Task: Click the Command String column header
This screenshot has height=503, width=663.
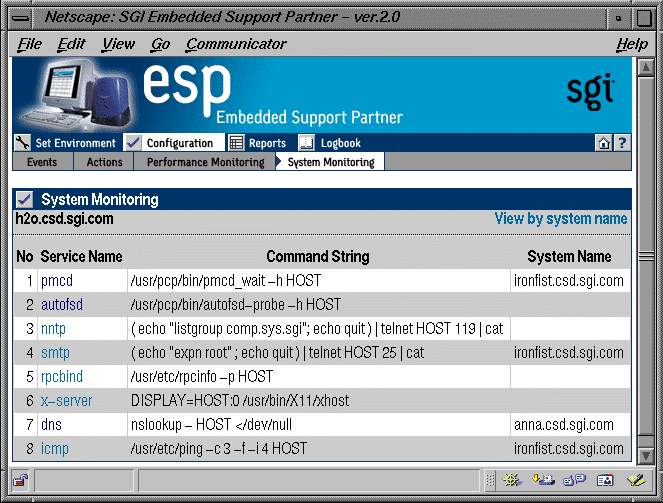Action: [318, 256]
